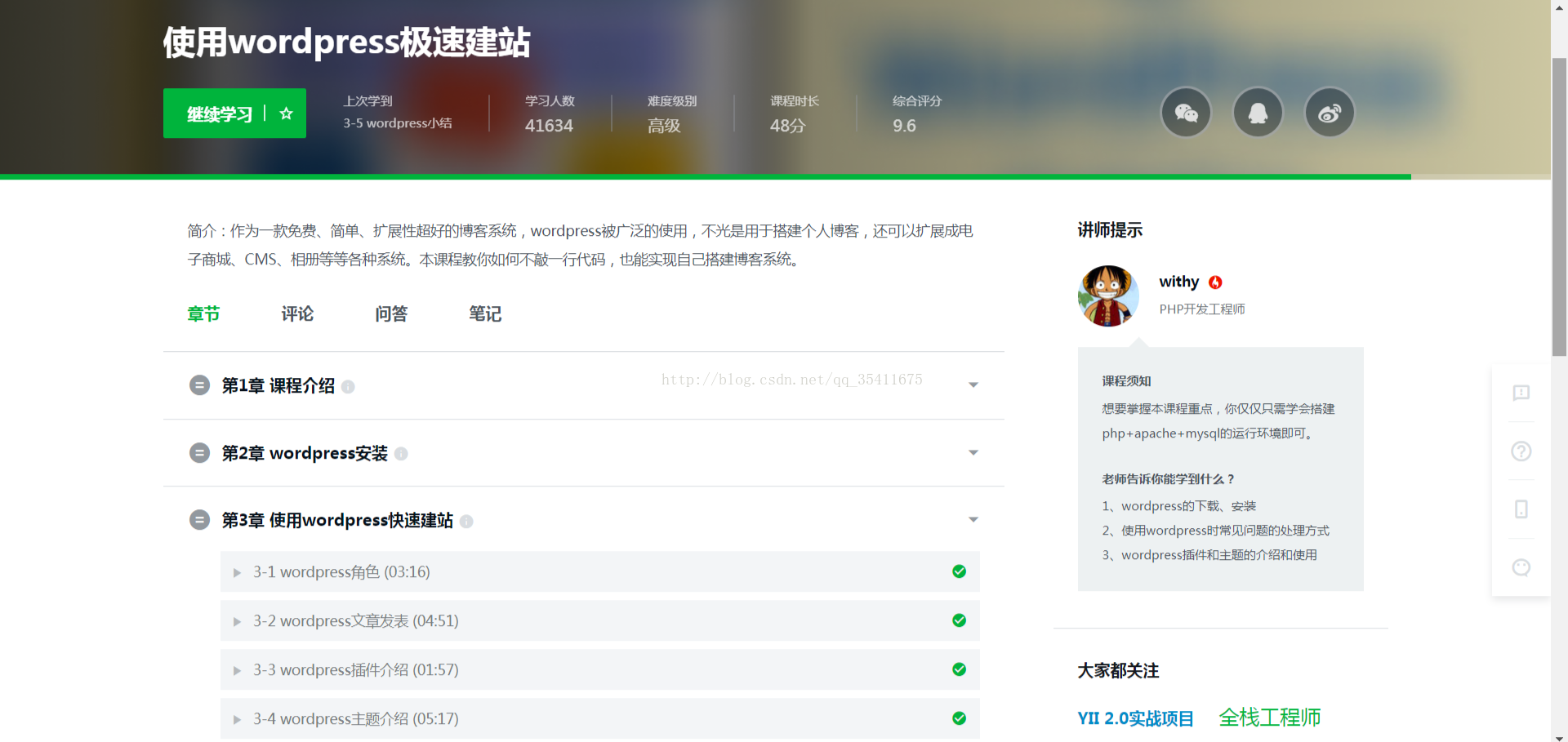
Task: Share course via WeChat icon
Action: pyautogui.click(x=1186, y=113)
